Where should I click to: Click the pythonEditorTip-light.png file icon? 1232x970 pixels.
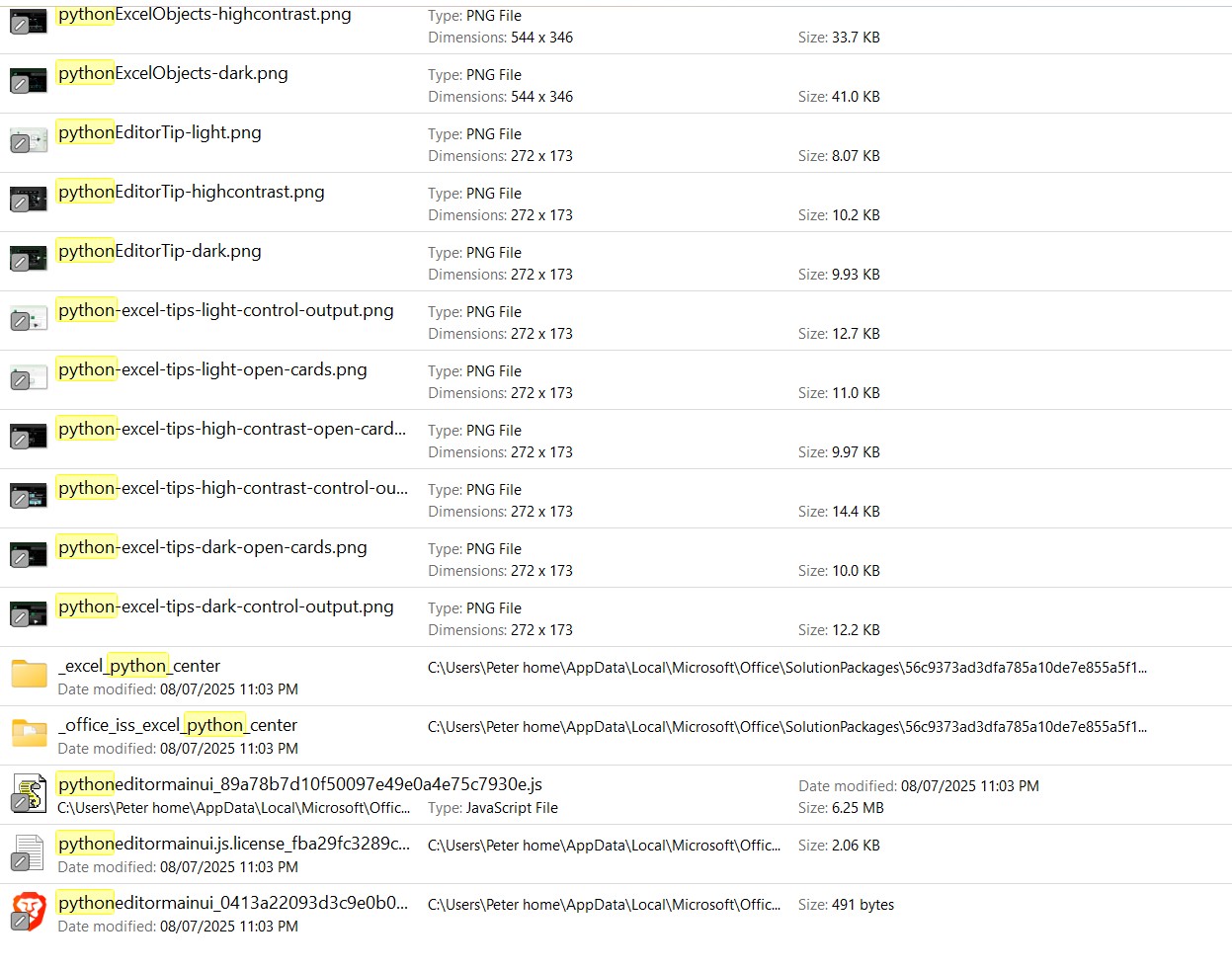(x=29, y=140)
